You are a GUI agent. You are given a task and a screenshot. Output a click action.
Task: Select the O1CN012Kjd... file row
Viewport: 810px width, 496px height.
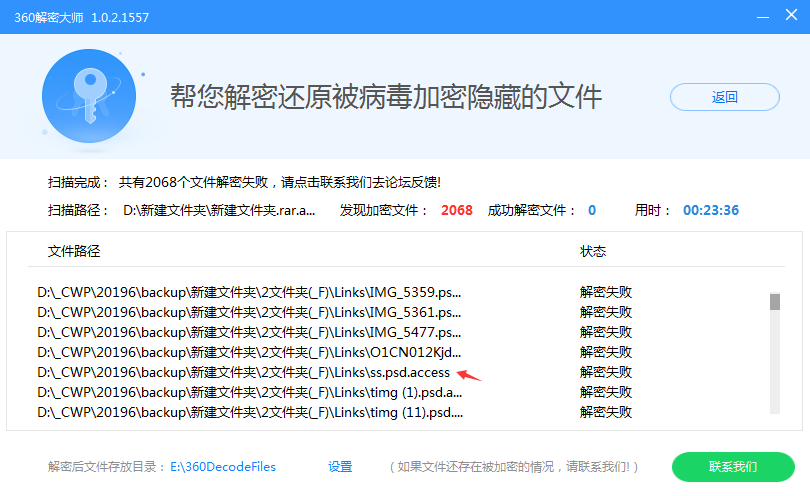pos(334,352)
